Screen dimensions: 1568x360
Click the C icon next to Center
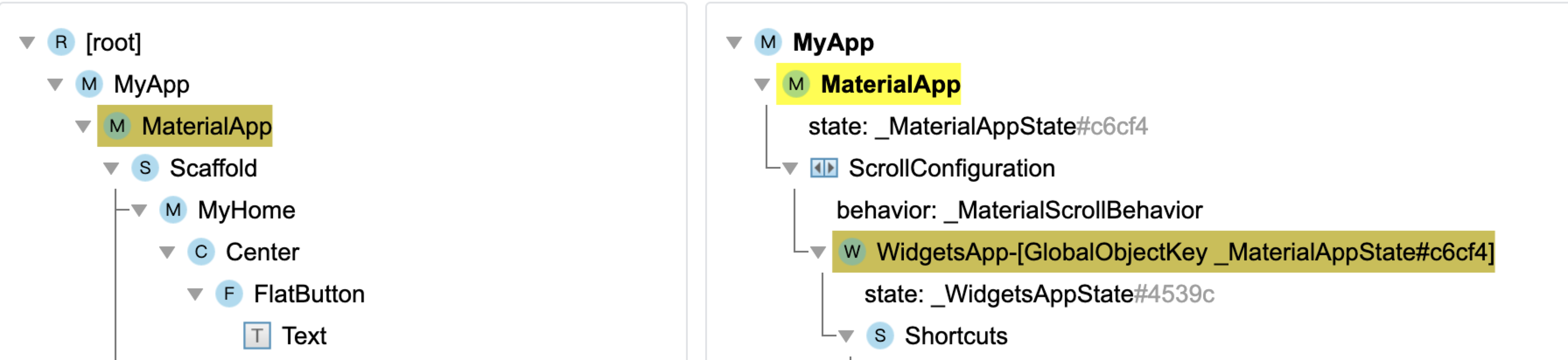pyautogui.click(x=201, y=252)
